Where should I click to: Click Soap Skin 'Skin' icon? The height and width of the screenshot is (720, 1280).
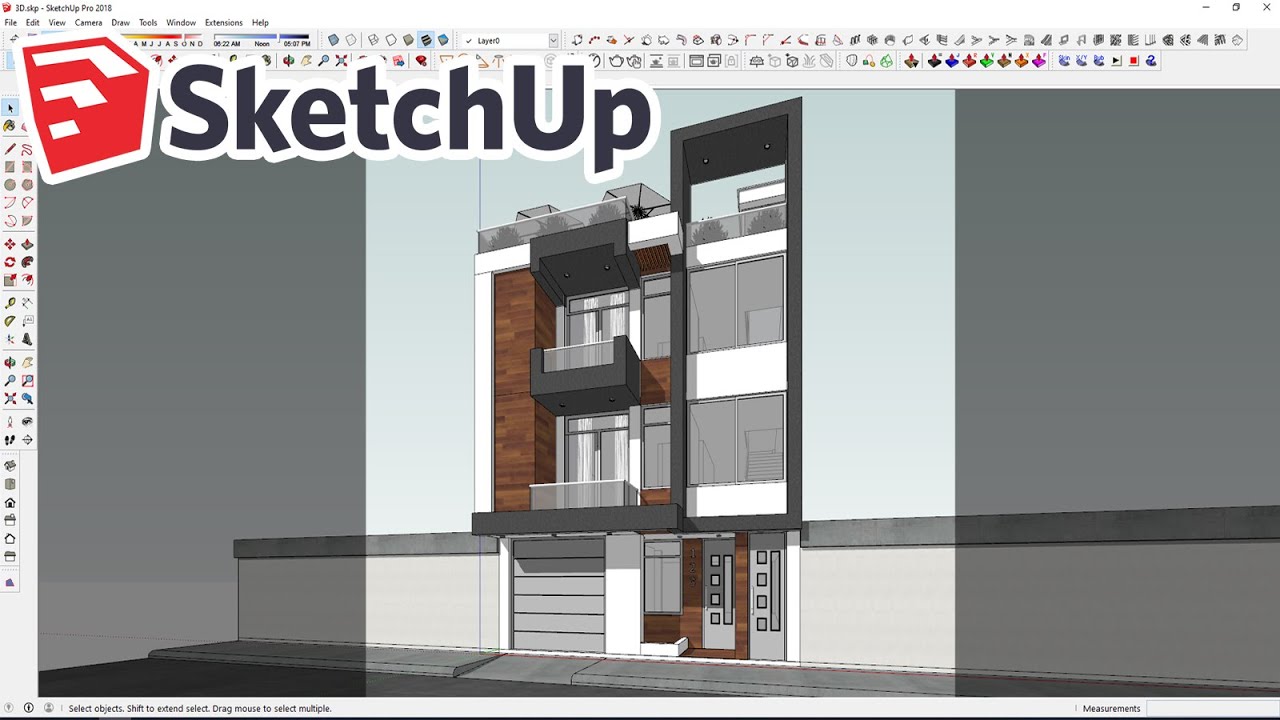[x=1064, y=60]
